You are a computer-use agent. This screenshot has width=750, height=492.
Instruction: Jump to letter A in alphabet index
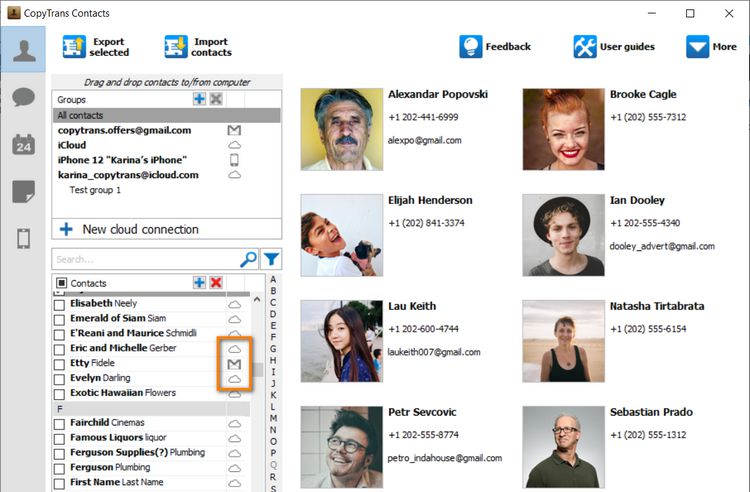(273, 279)
